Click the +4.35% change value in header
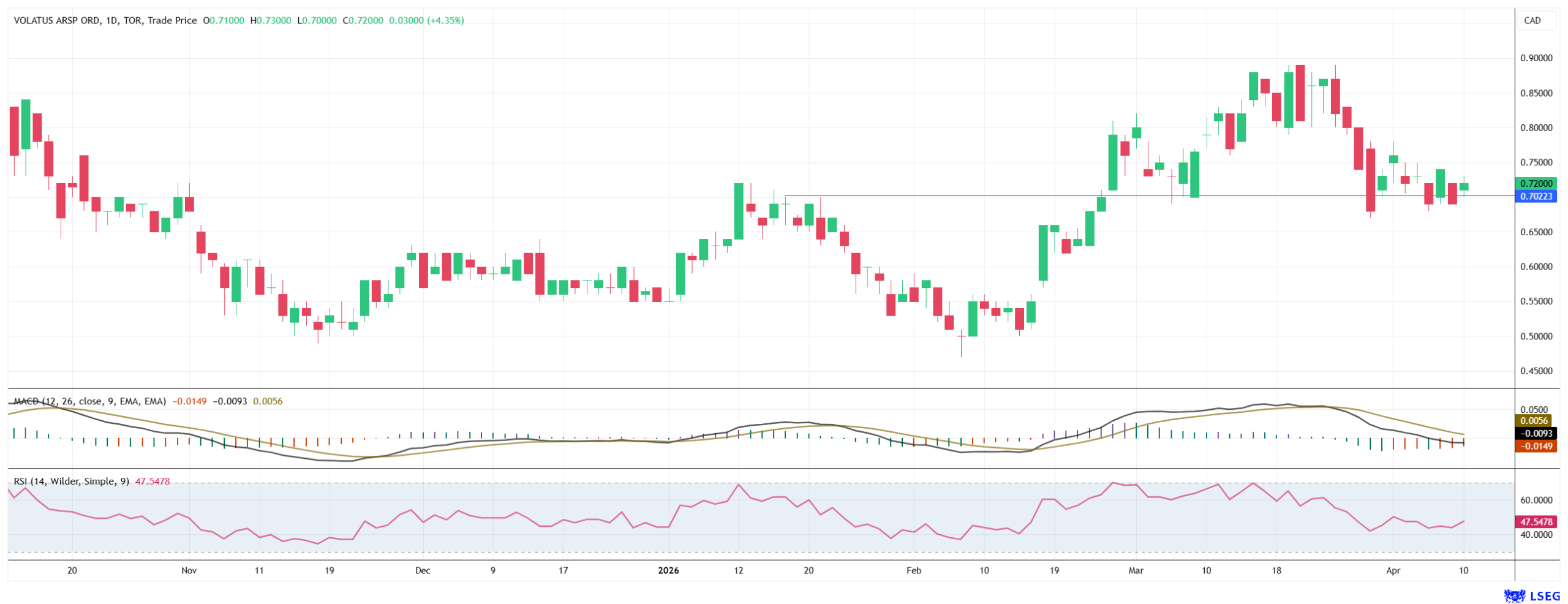This screenshot has height=604, width=1568. (x=445, y=20)
